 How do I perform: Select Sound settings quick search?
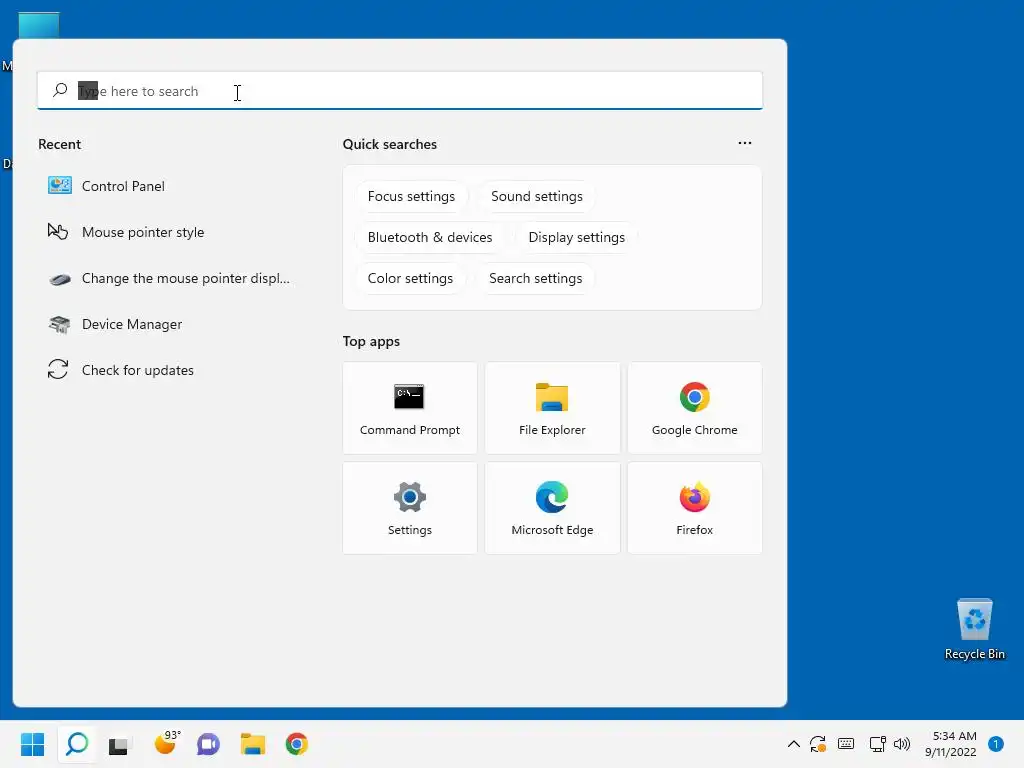click(537, 197)
